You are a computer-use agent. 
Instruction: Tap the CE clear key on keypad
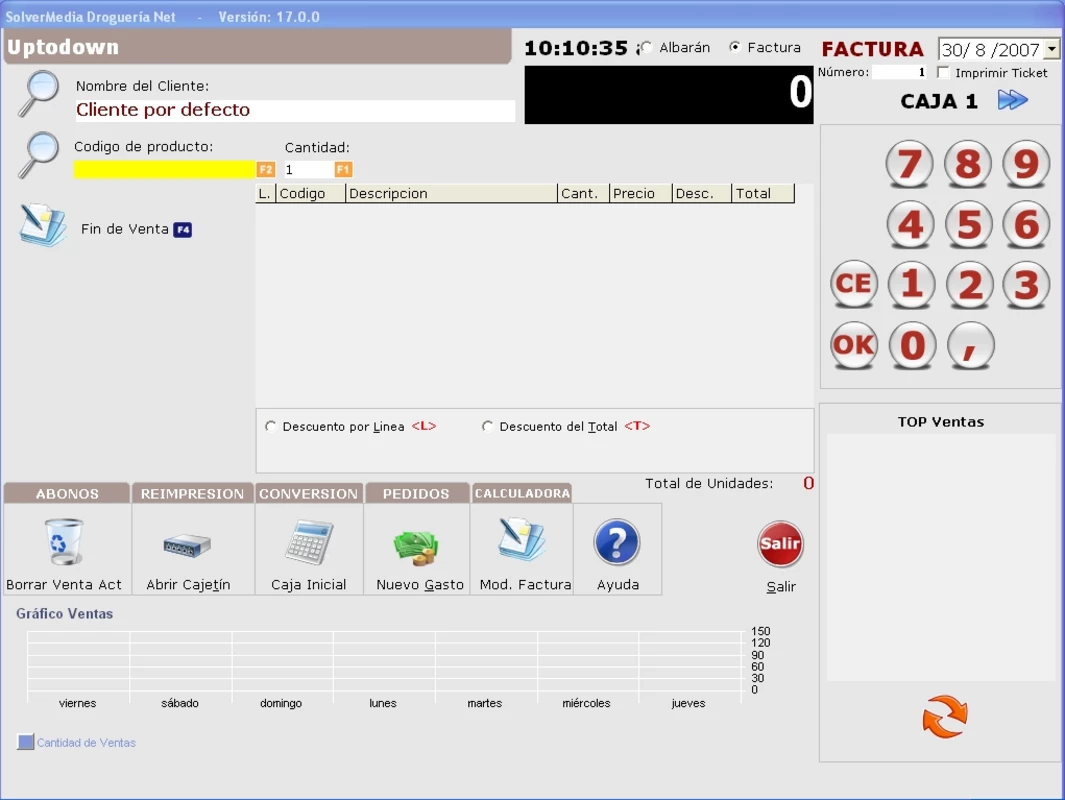tap(854, 284)
